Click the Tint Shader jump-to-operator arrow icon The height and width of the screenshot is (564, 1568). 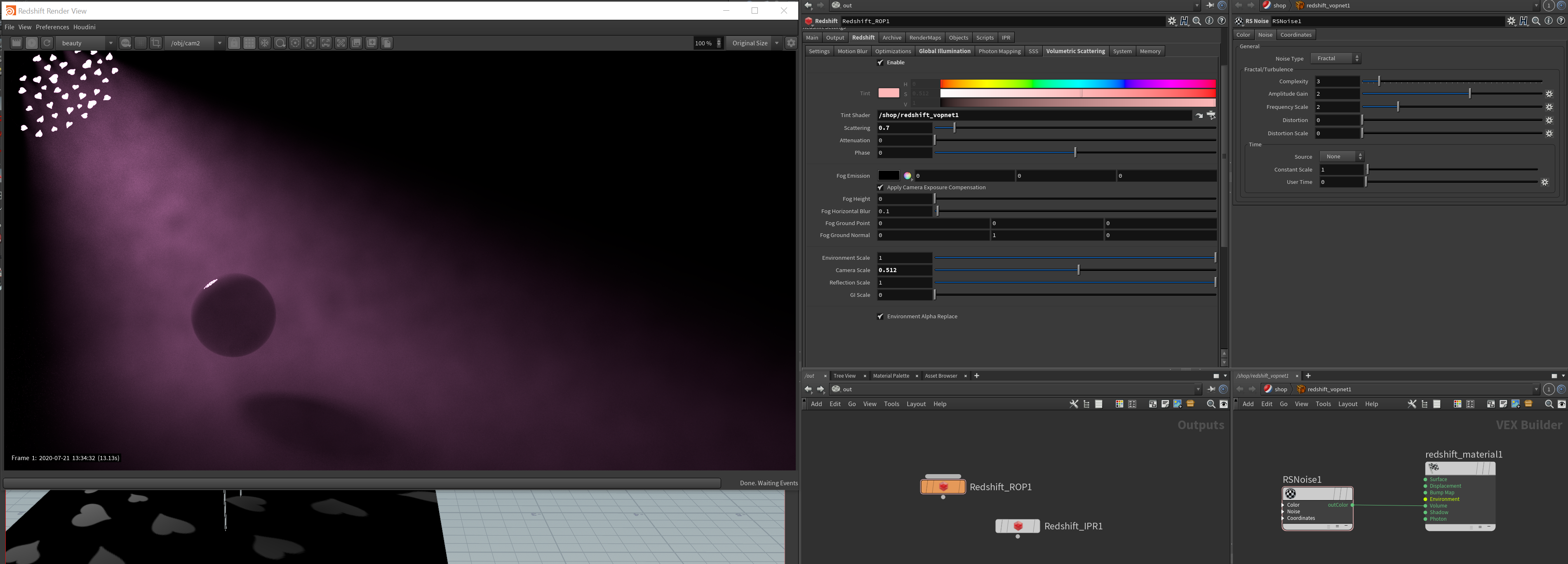[1199, 115]
